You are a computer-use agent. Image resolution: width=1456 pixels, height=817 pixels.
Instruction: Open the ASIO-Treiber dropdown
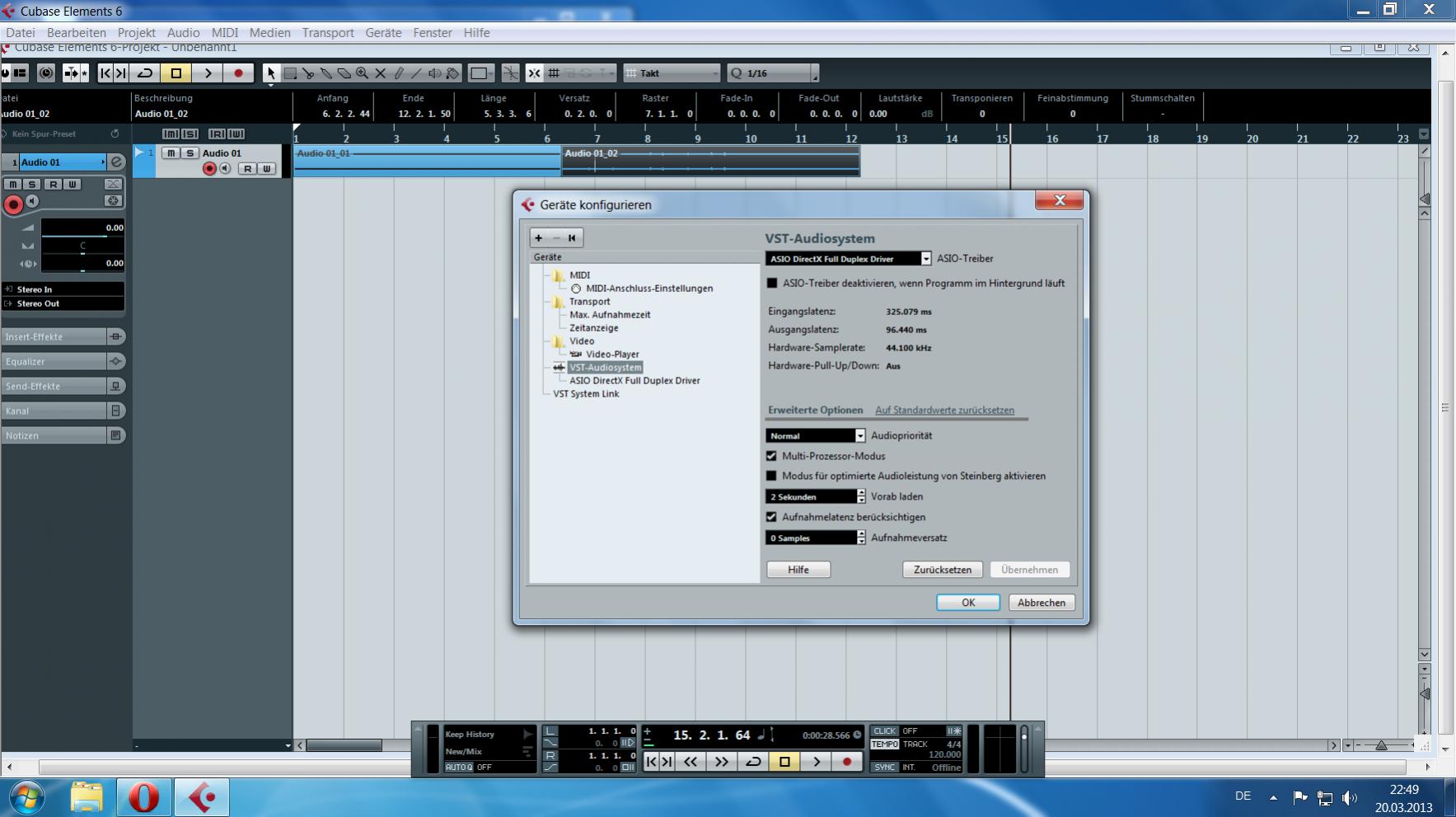click(848, 259)
